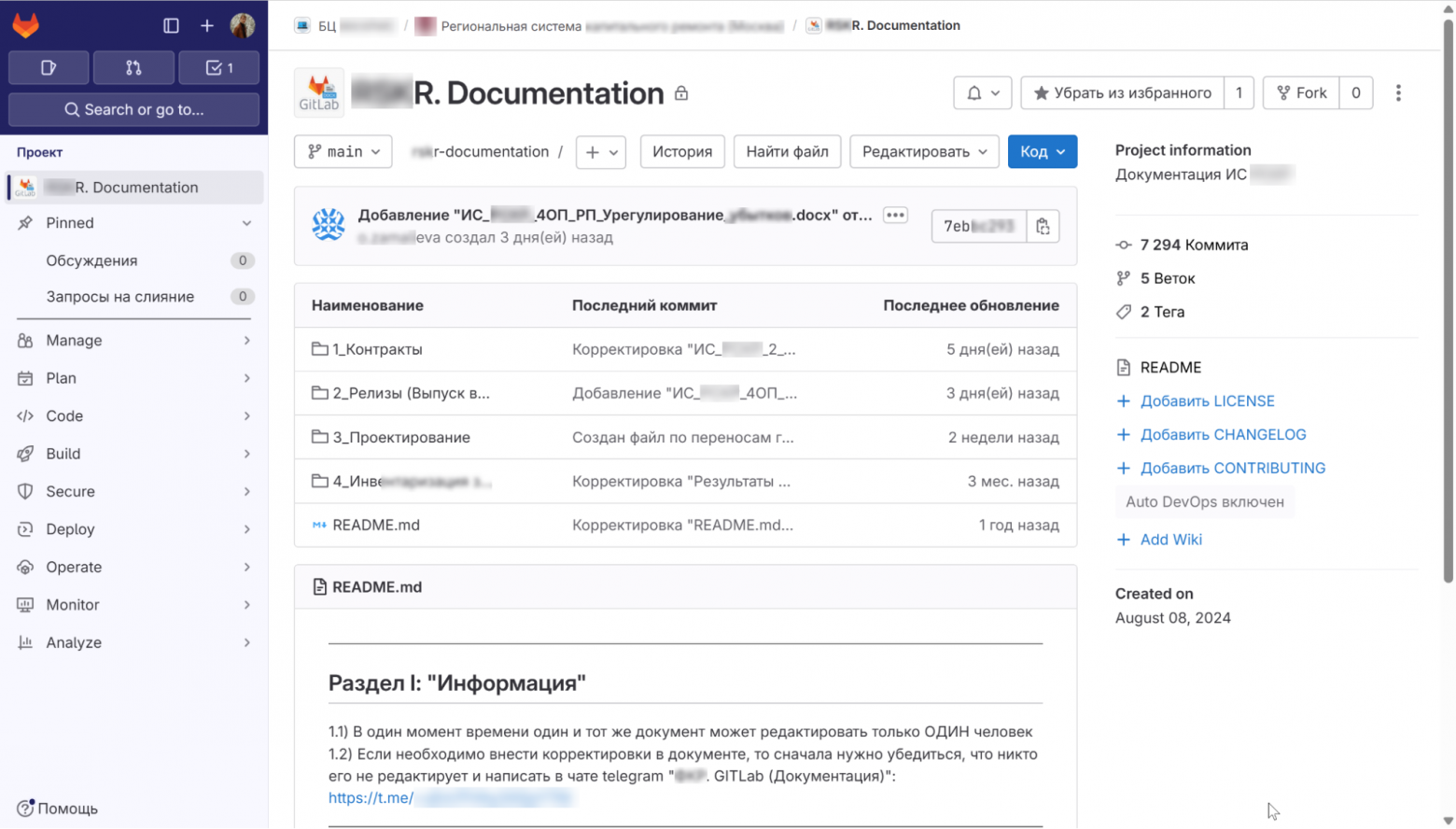
Task: Click the Search or go to field
Action: pyautogui.click(x=133, y=109)
